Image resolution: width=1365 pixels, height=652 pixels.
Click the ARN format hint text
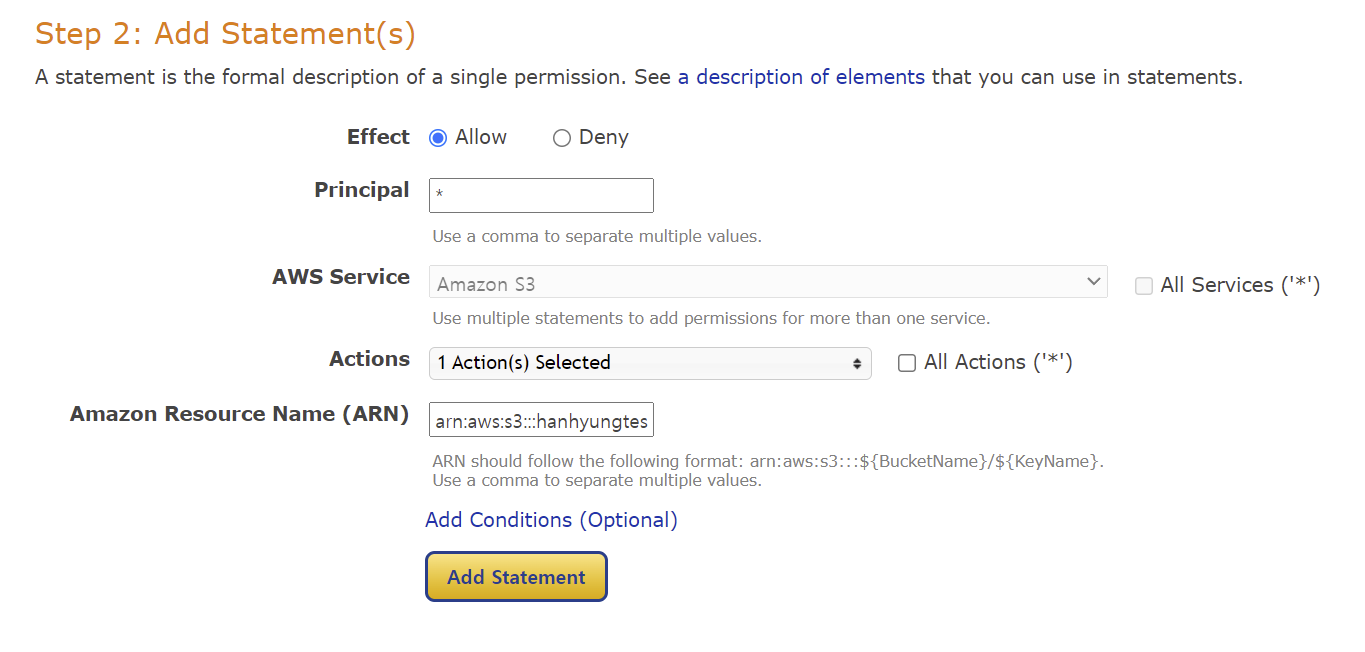tap(767, 462)
